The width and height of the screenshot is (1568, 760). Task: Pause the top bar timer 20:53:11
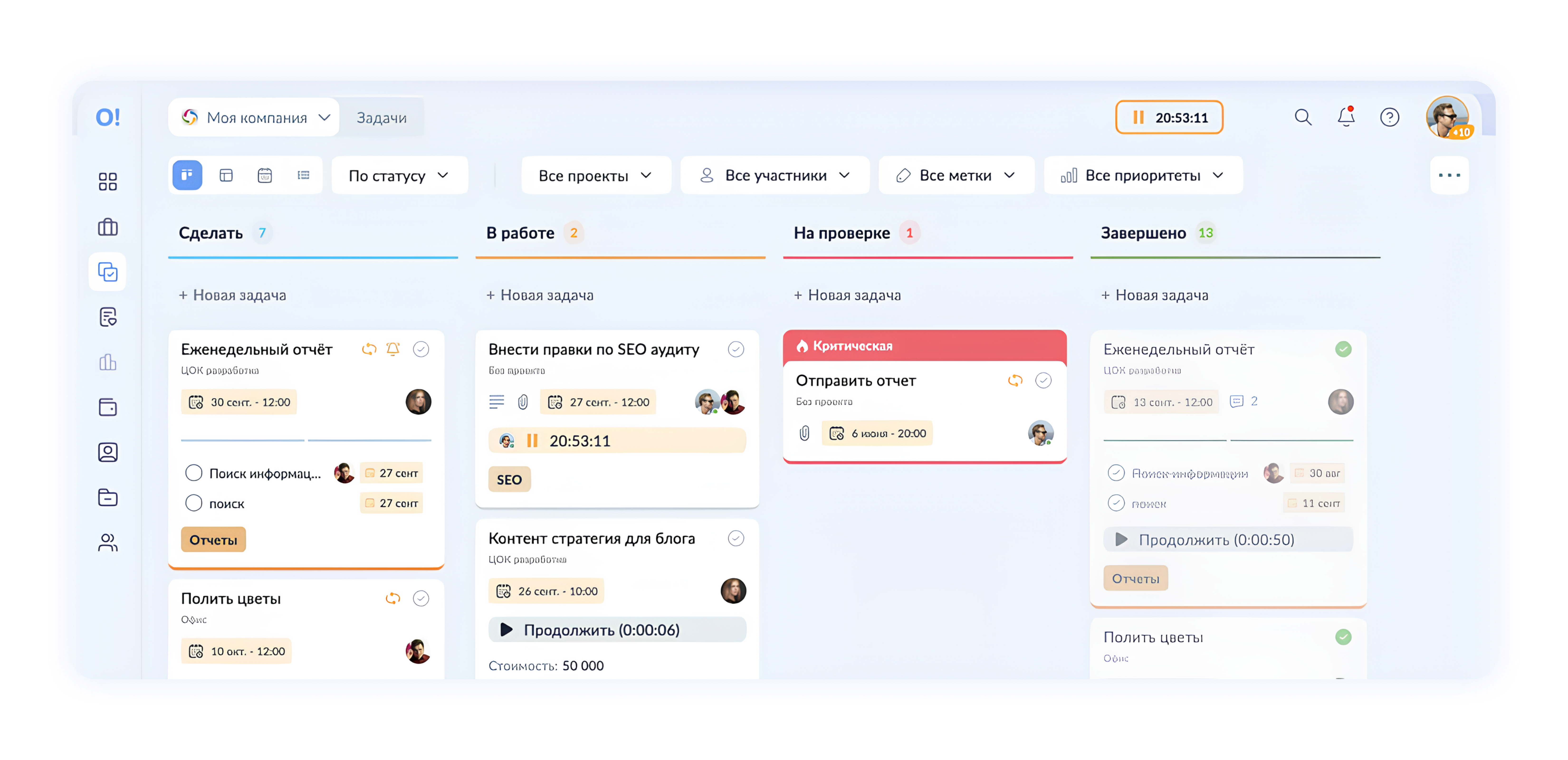1138,117
